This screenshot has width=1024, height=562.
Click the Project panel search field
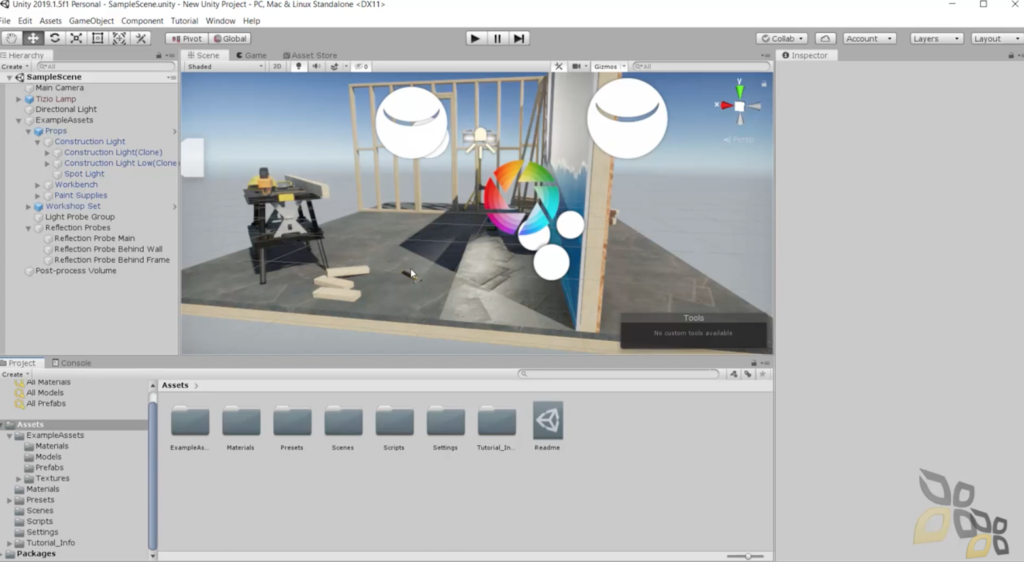click(x=618, y=374)
